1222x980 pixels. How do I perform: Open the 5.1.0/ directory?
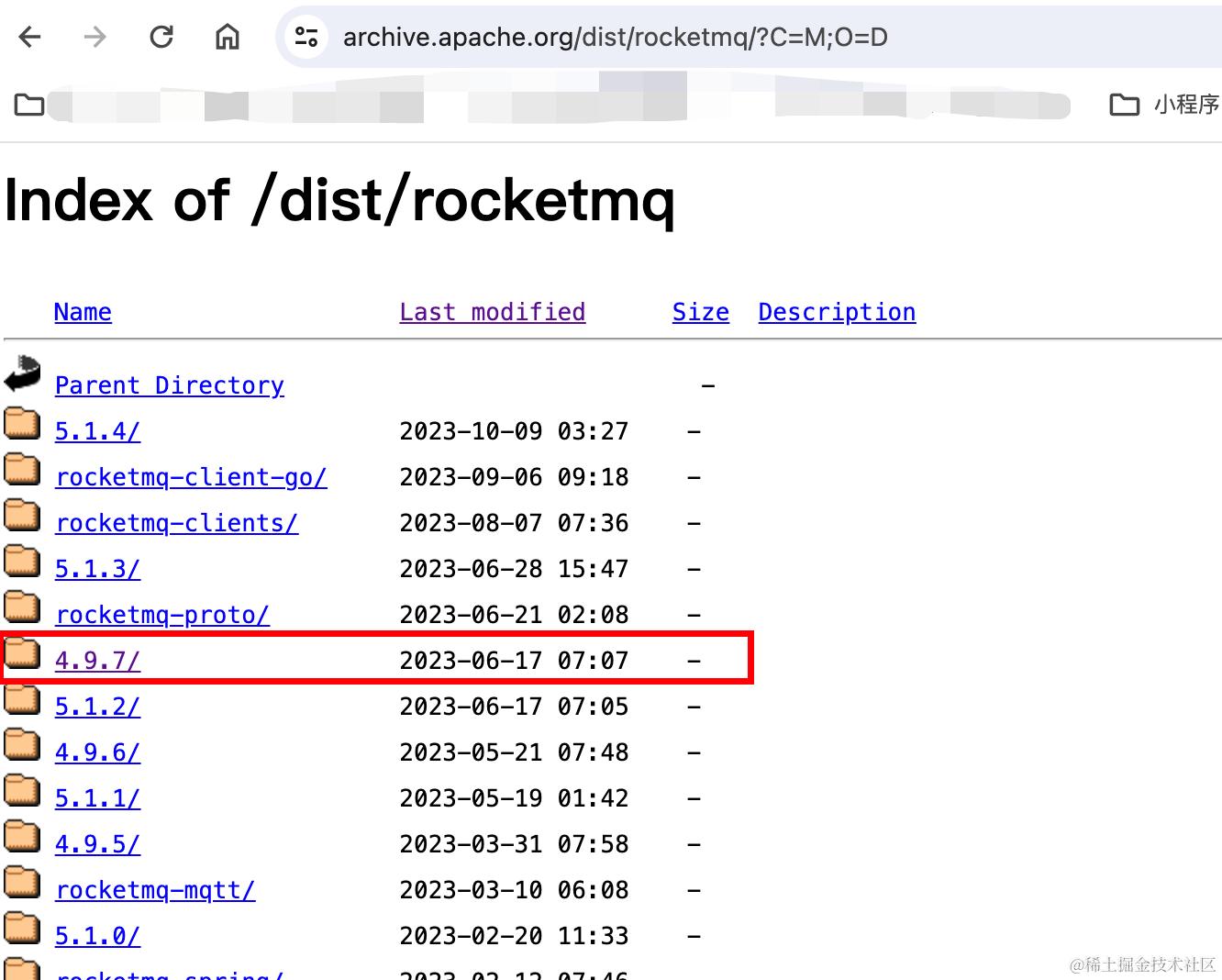(x=97, y=936)
